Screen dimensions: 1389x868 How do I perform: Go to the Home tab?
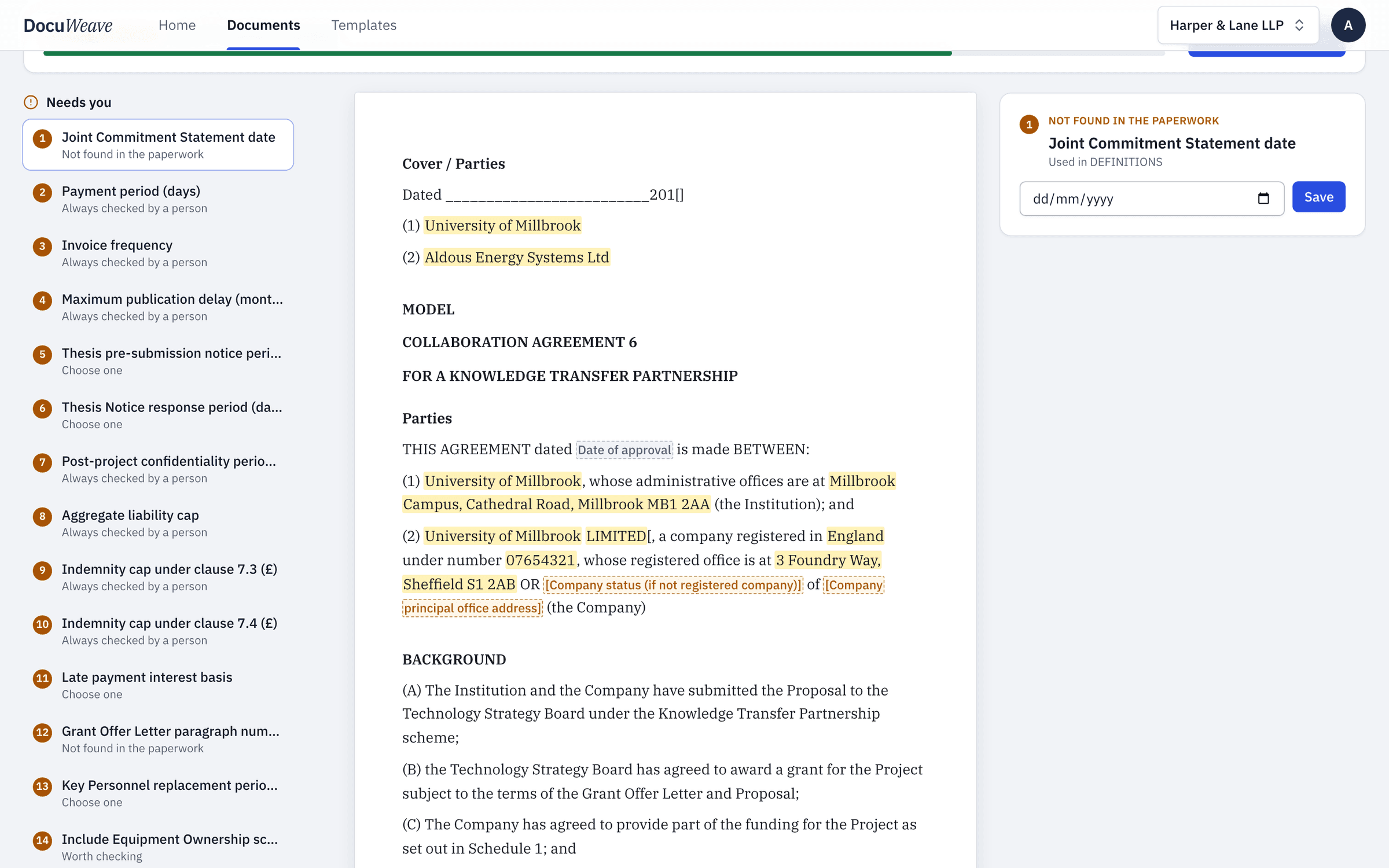[x=177, y=25]
